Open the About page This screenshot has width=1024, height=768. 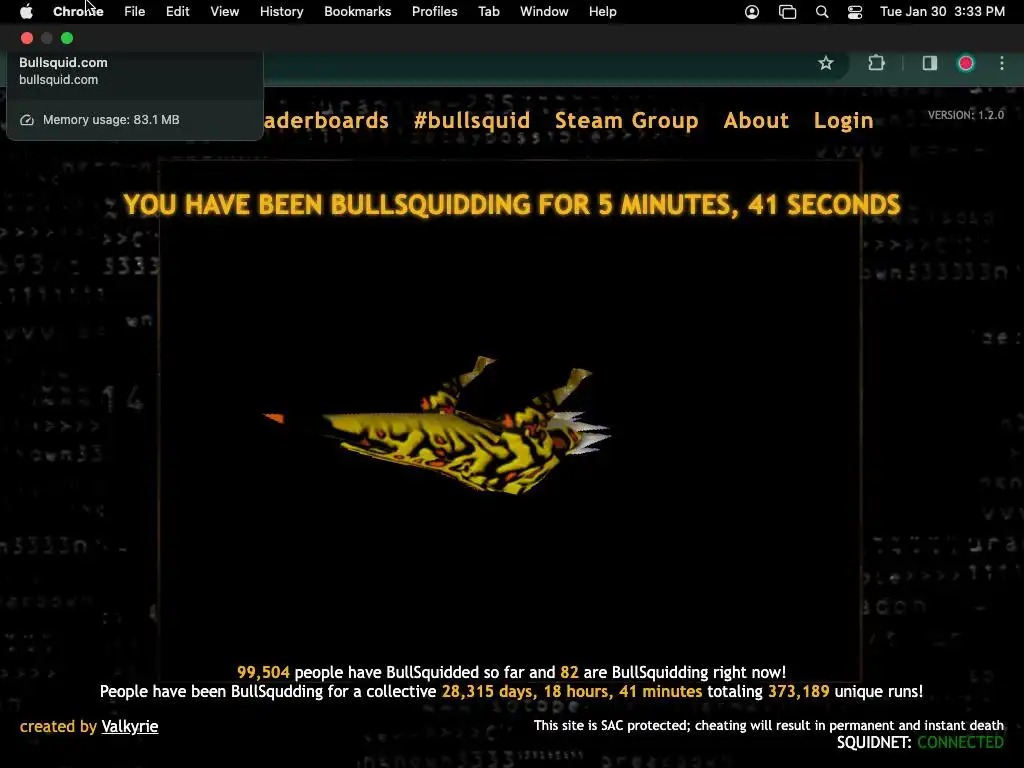coord(756,120)
